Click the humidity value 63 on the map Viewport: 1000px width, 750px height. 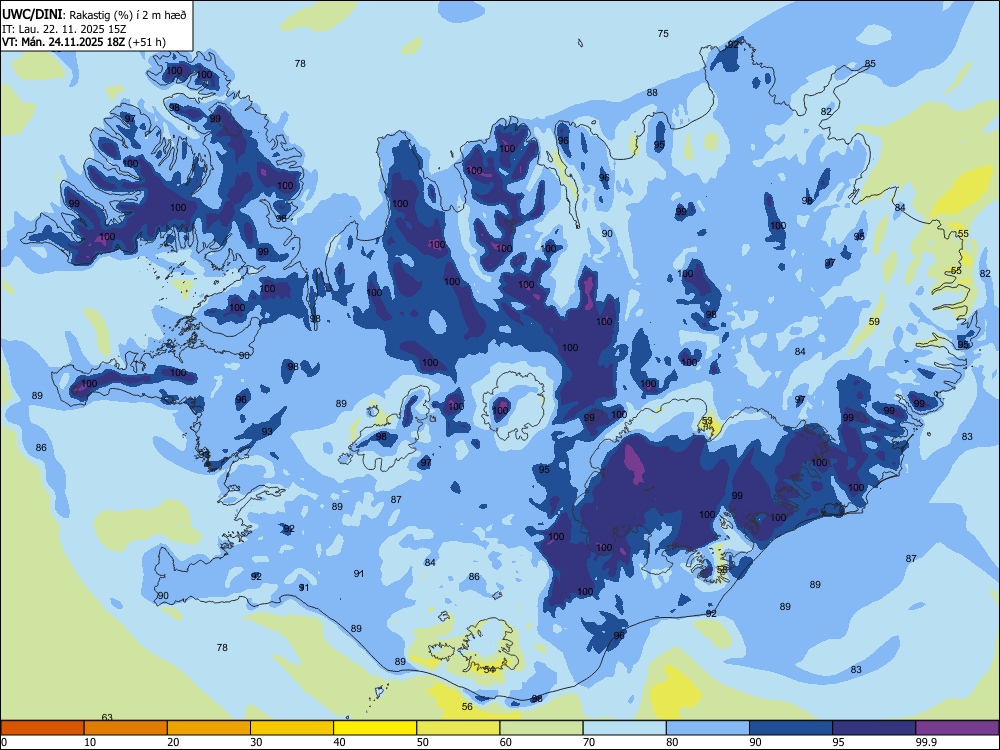[107, 717]
